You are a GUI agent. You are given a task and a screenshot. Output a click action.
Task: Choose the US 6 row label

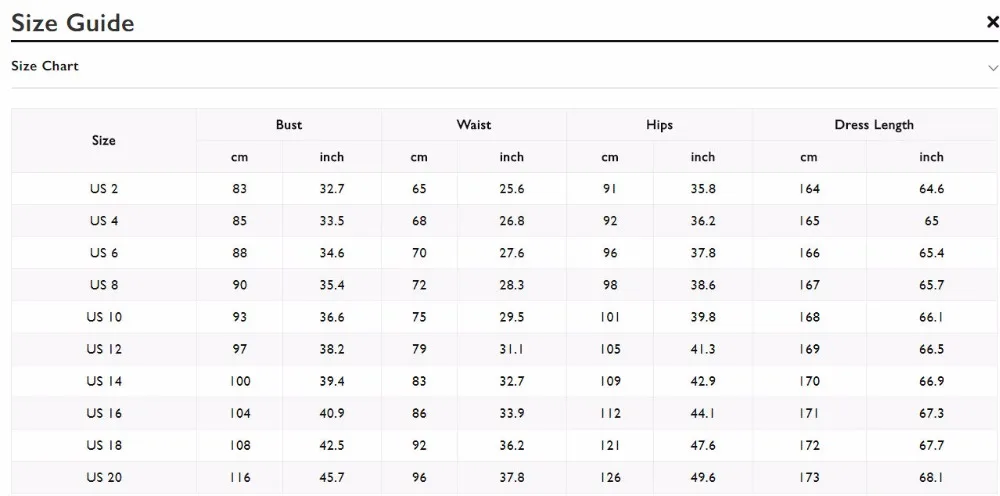pyautogui.click(x=104, y=253)
